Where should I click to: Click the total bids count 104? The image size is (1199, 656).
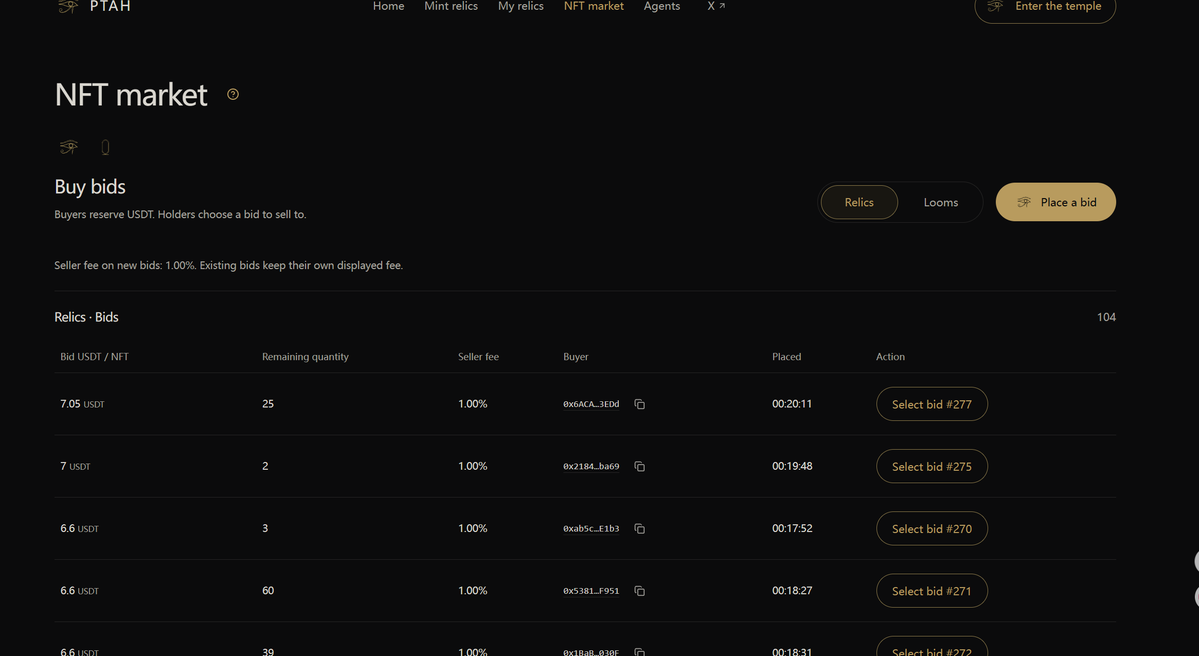pyautogui.click(x=1106, y=317)
